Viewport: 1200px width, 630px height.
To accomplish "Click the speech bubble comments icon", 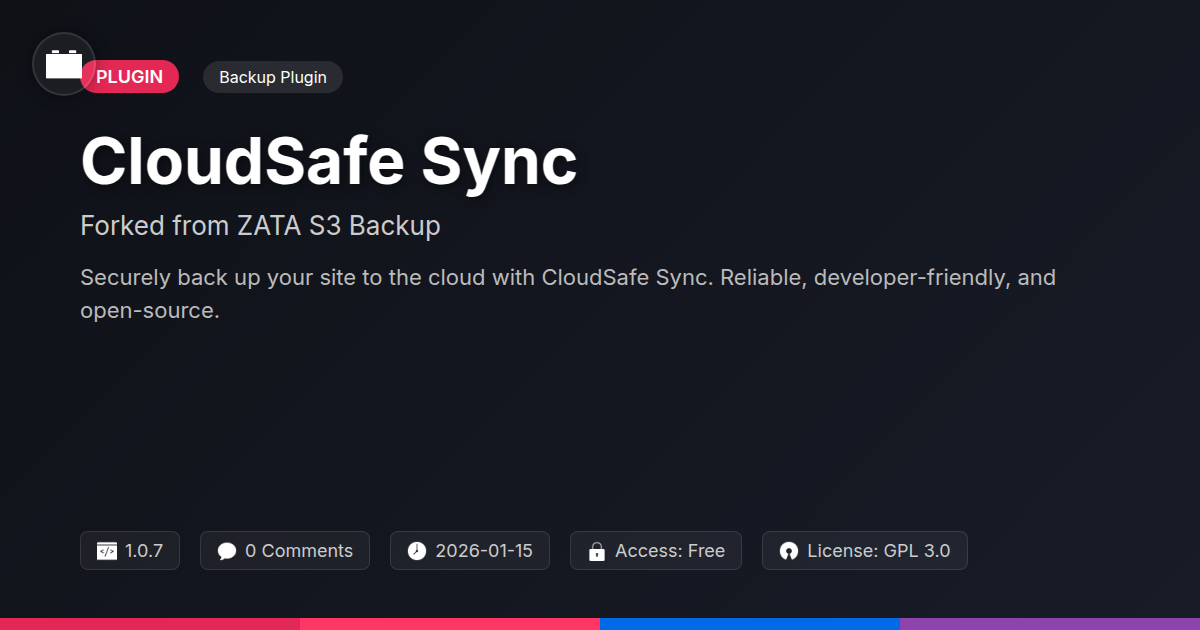I will click(227, 551).
